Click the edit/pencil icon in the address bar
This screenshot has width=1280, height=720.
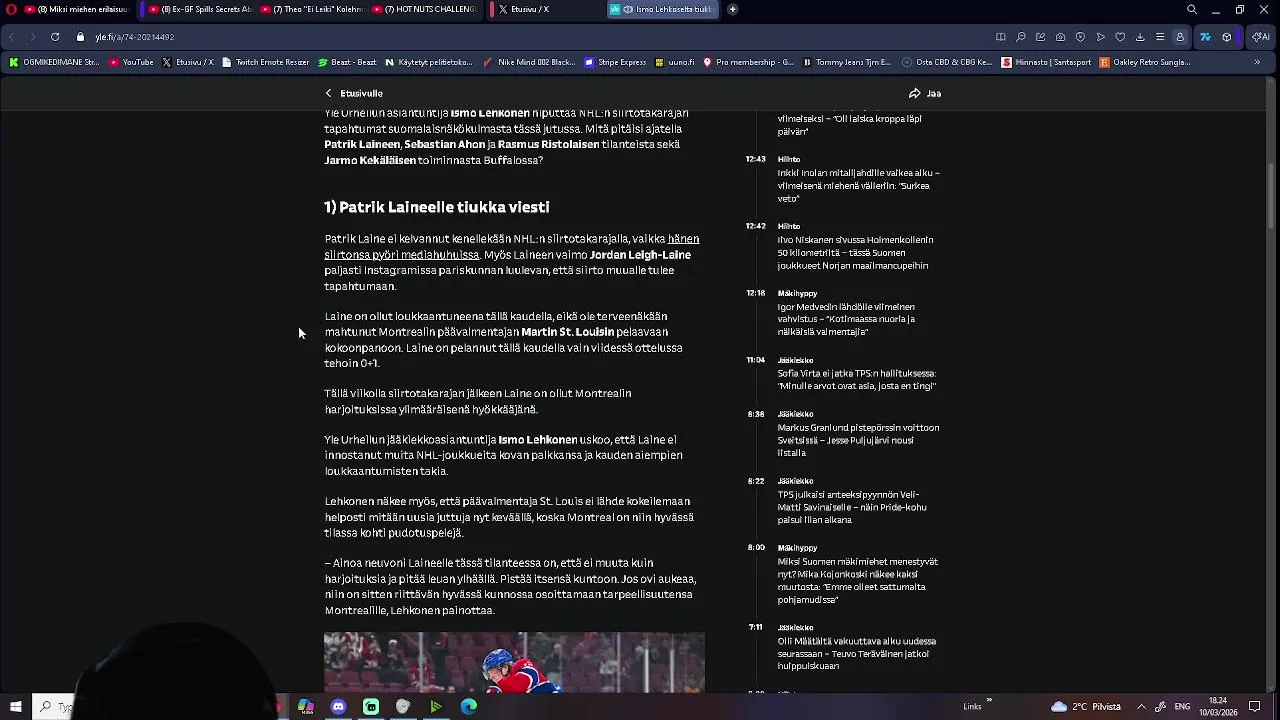[1040, 37]
